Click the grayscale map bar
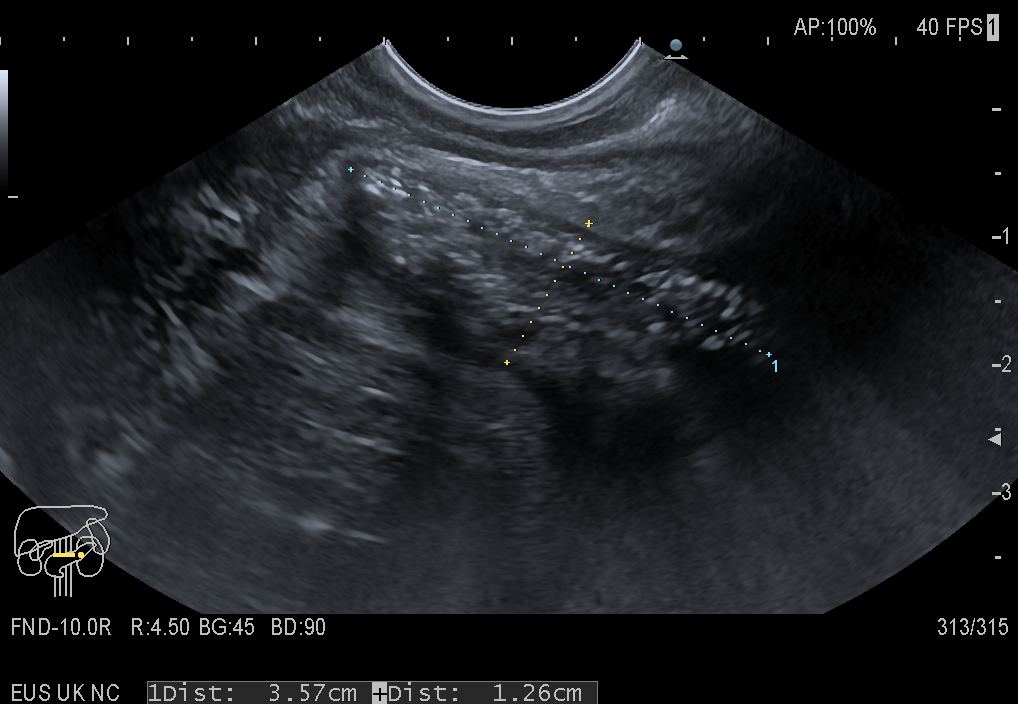This screenshot has height=704, width=1018. (x=4, y=130)
